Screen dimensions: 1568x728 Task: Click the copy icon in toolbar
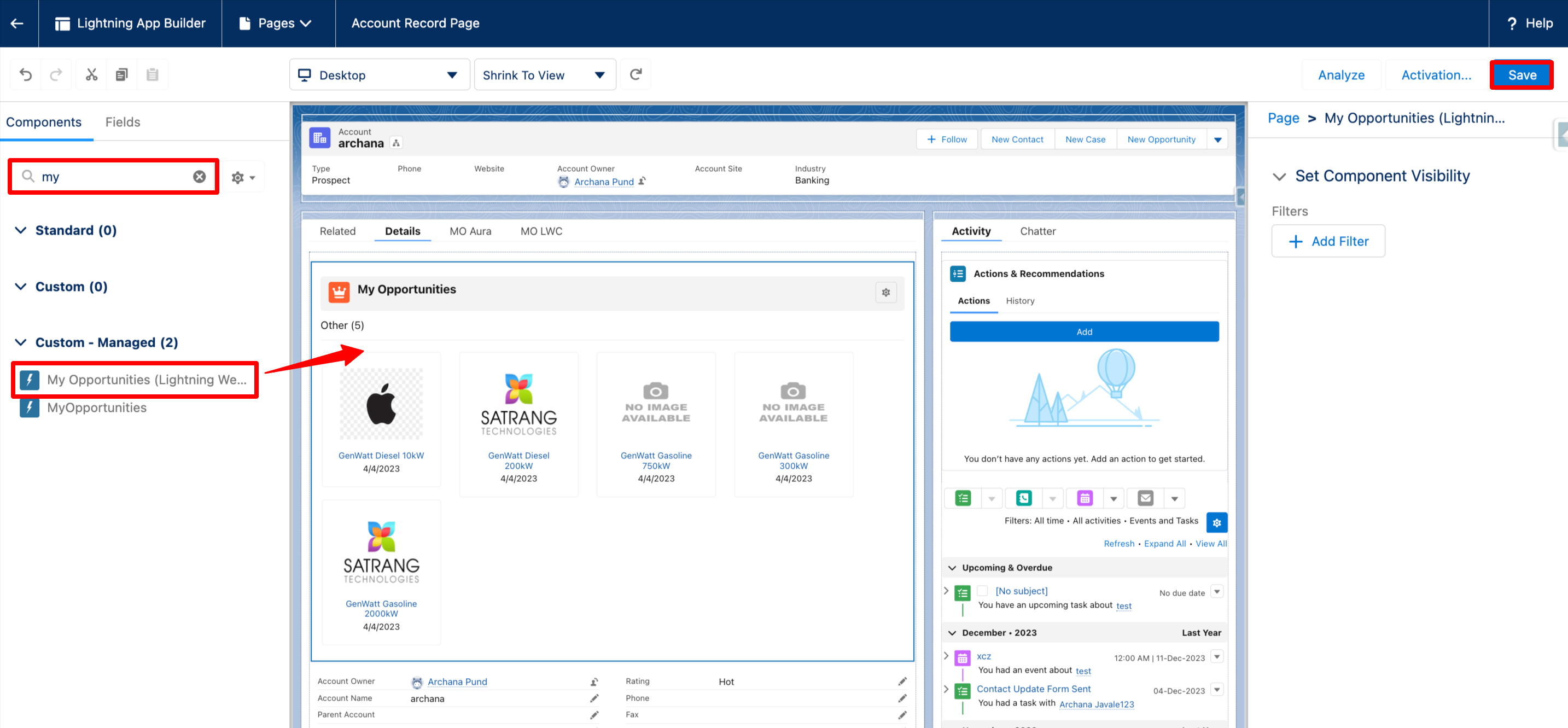pyautogui.click(x=122, y=75)
